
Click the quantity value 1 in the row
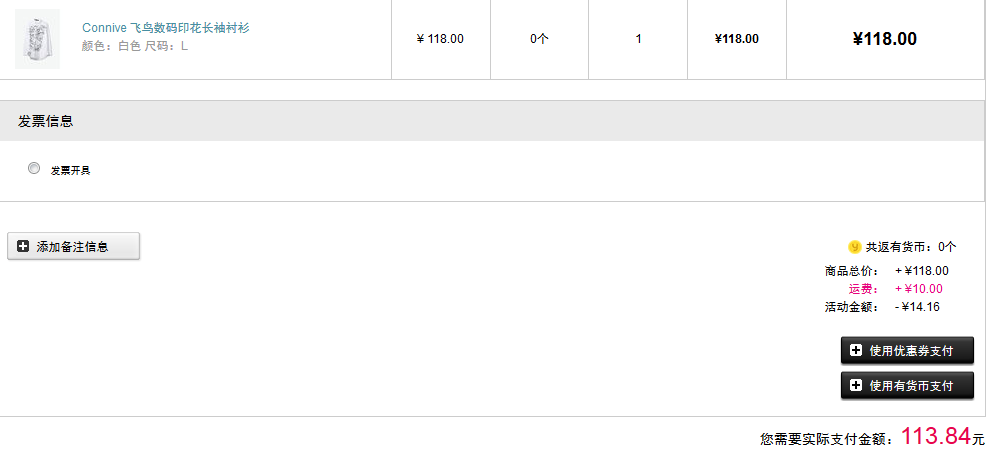tap(638, 39)
